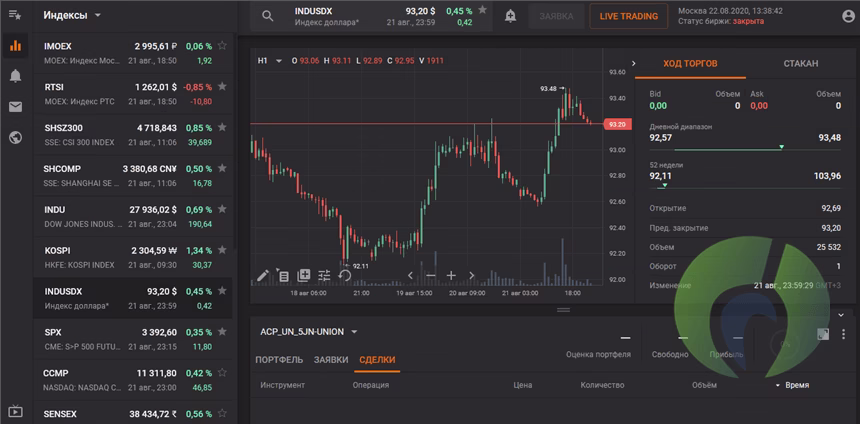Open the favorites list menu icon
860x424 pixels.
pos(15,15)
